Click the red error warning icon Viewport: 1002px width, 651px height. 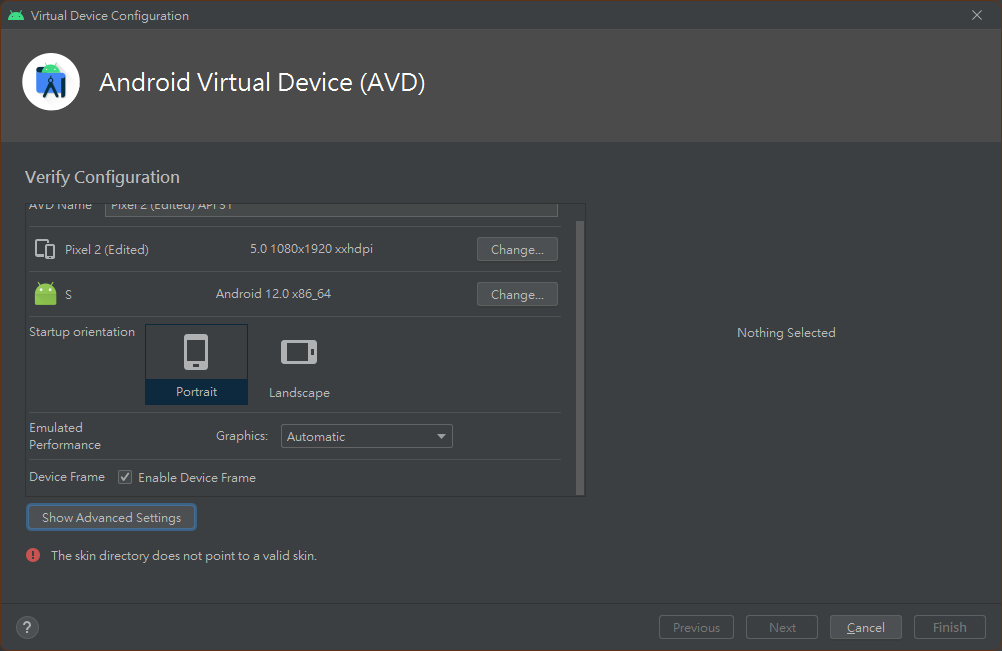[34, 555]
